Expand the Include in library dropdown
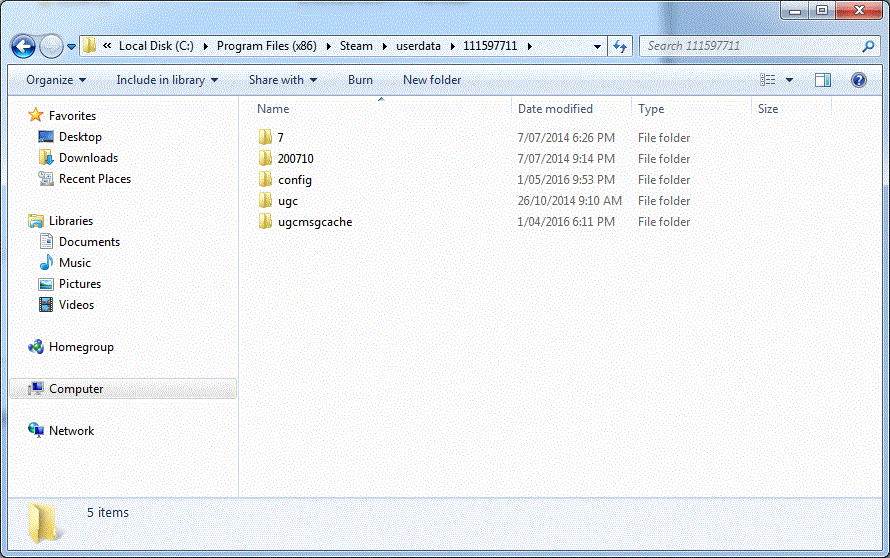This screenshot has height=558, width=890. pos(167,80)
